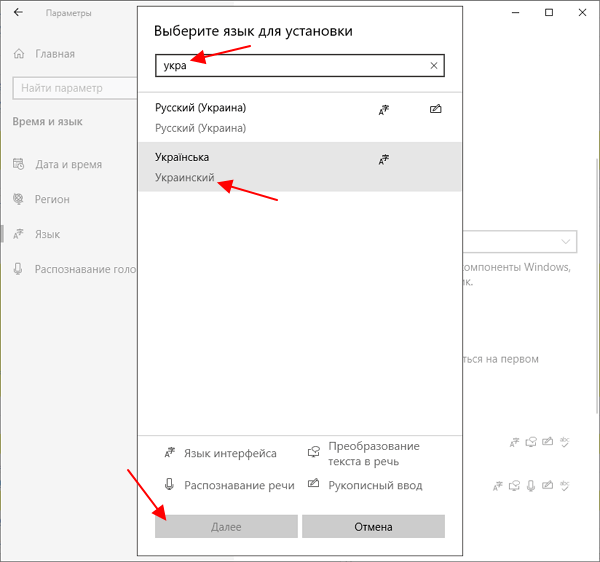This screenshot has height=562, width=600.
Task: Click the Язык интерфейса legend icon
Action: pyautogui.click(x=170, y=453)
